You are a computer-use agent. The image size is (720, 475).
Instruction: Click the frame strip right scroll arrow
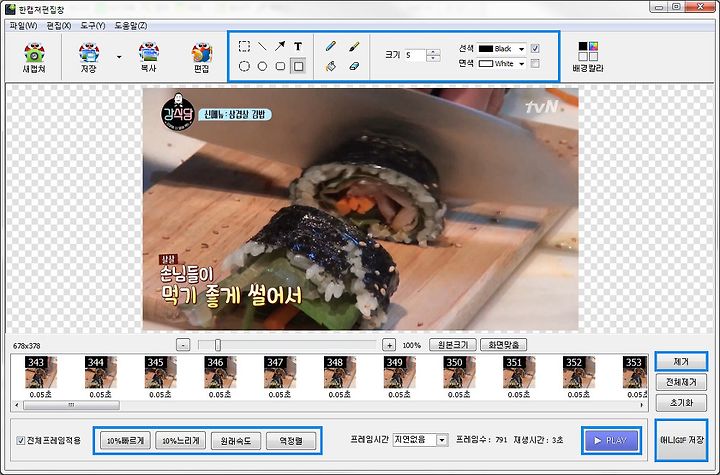(x=641, y=405)
